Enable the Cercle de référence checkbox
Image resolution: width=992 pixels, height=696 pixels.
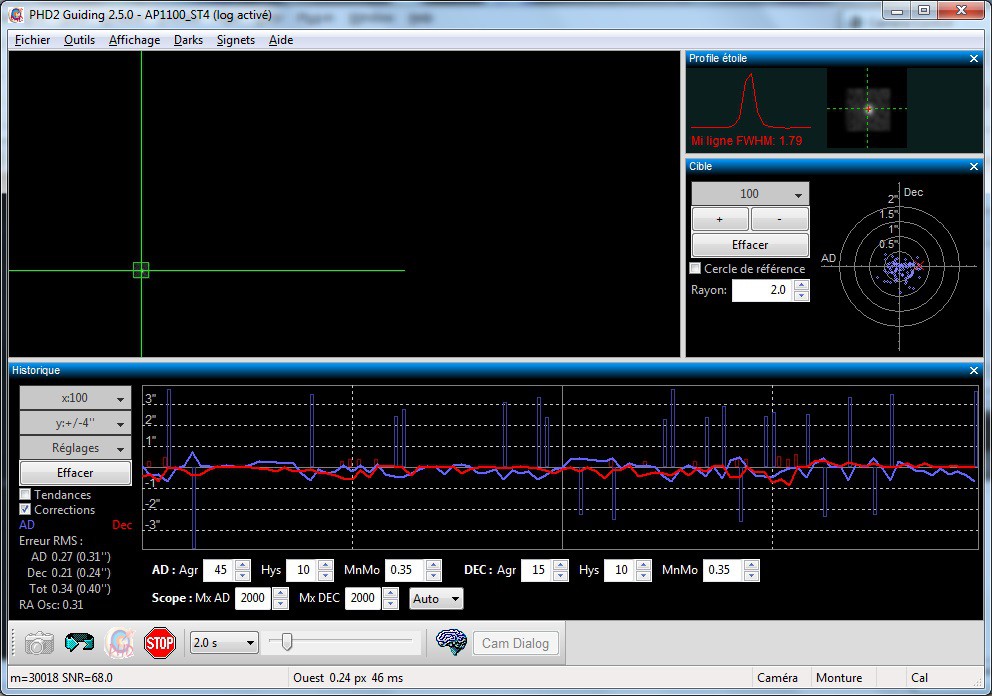click(x=695, y=268)
